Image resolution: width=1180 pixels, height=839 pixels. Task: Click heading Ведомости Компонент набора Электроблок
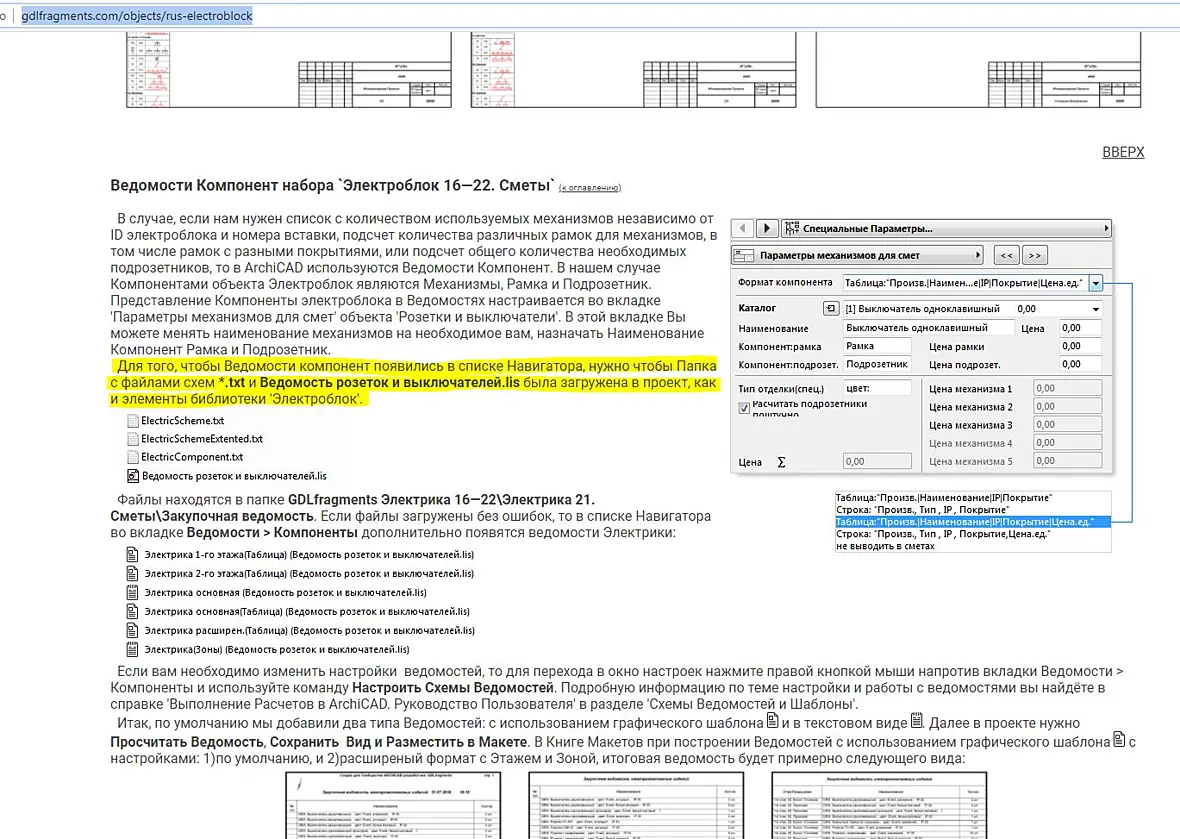coord(332,185)
